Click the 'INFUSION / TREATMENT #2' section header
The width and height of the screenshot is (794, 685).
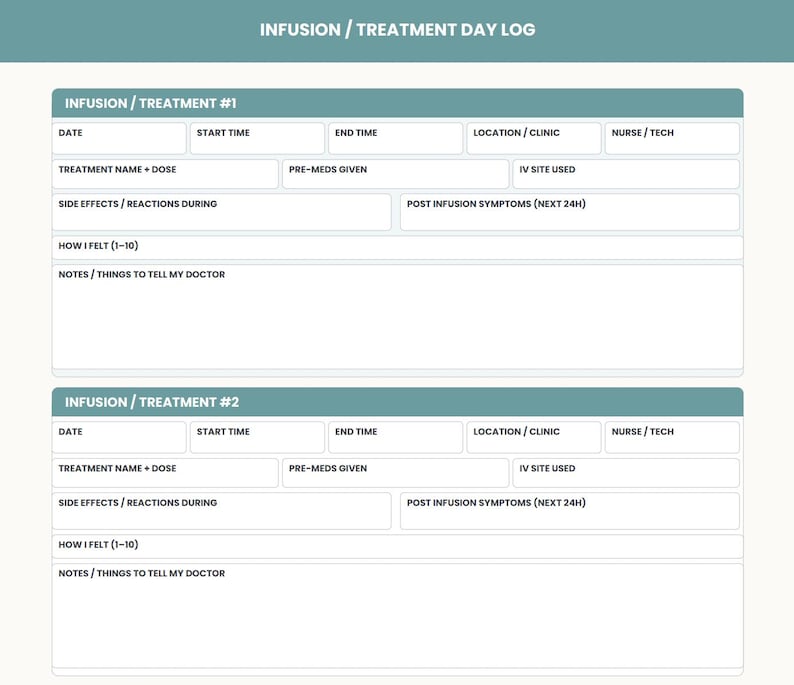click(398, 402)
